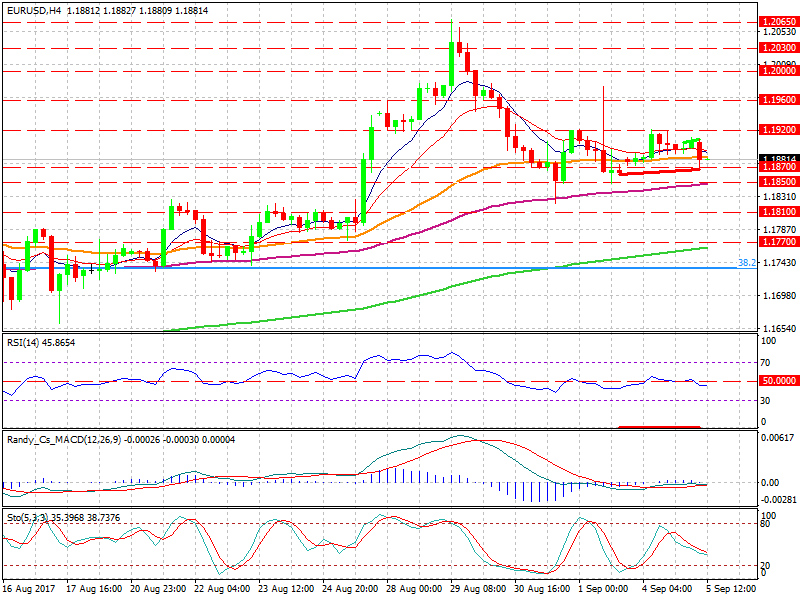800x600 pixels.
Task: Click the tallest green candle at the chart peak
Action: pyautogui.click(x=452, y=64)
